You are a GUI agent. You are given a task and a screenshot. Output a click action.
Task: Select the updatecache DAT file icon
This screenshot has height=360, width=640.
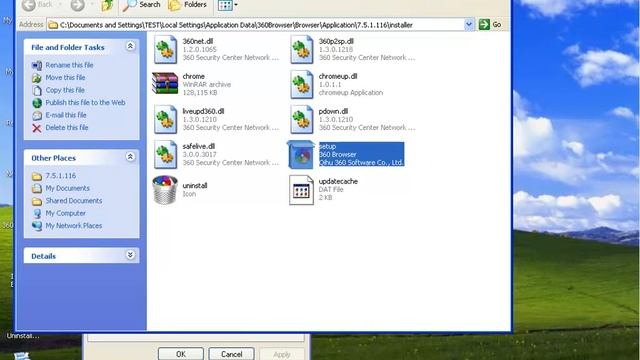coord(301,190)
